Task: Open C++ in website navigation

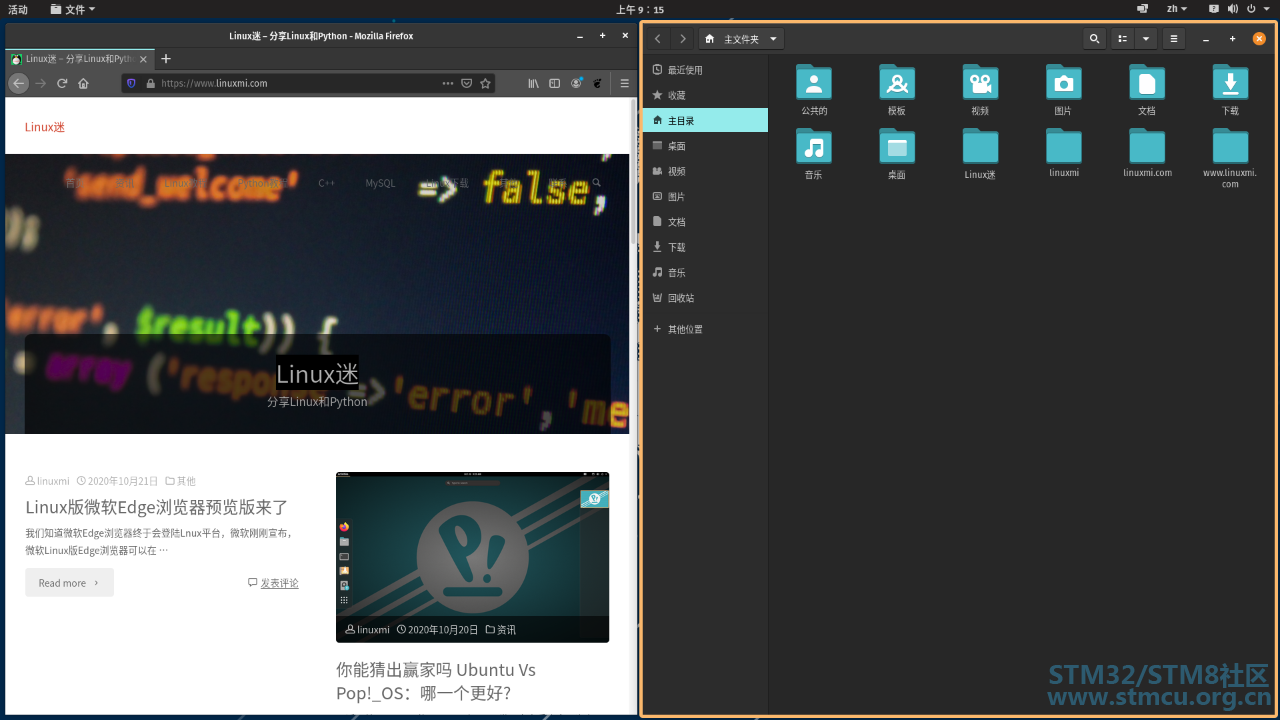Action: [327, 183]
